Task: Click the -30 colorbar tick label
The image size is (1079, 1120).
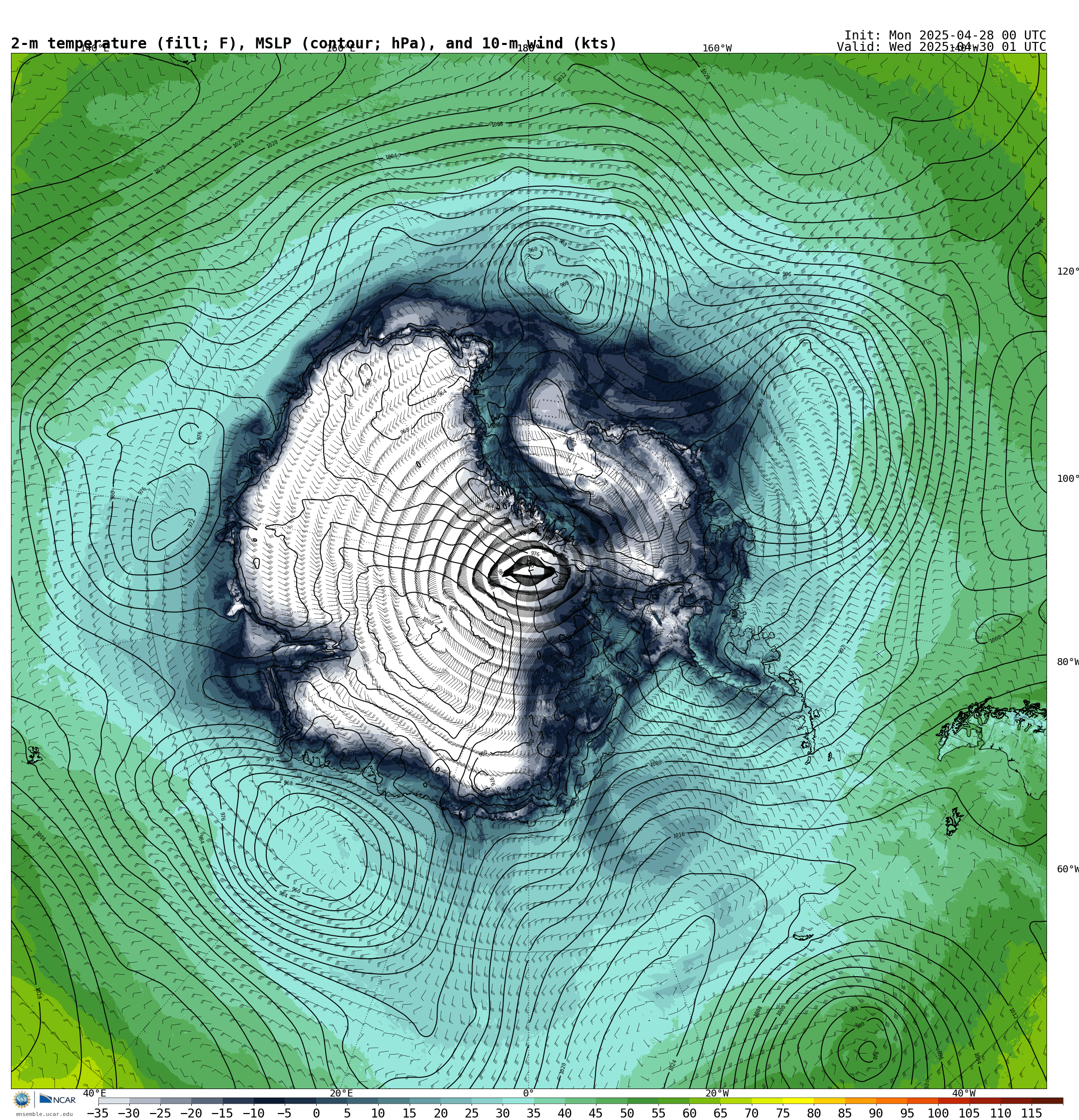Action: tap(129, 1113)
